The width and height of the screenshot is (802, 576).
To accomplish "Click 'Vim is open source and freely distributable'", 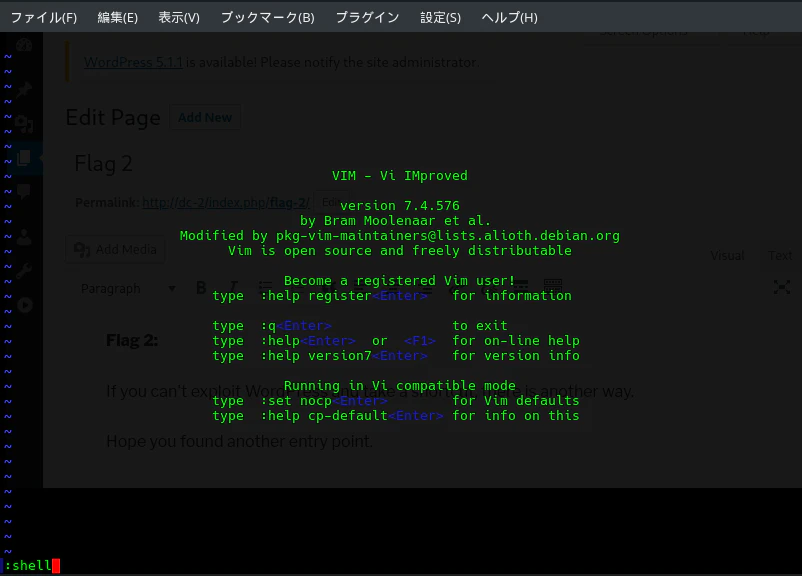I will (399, 251).
